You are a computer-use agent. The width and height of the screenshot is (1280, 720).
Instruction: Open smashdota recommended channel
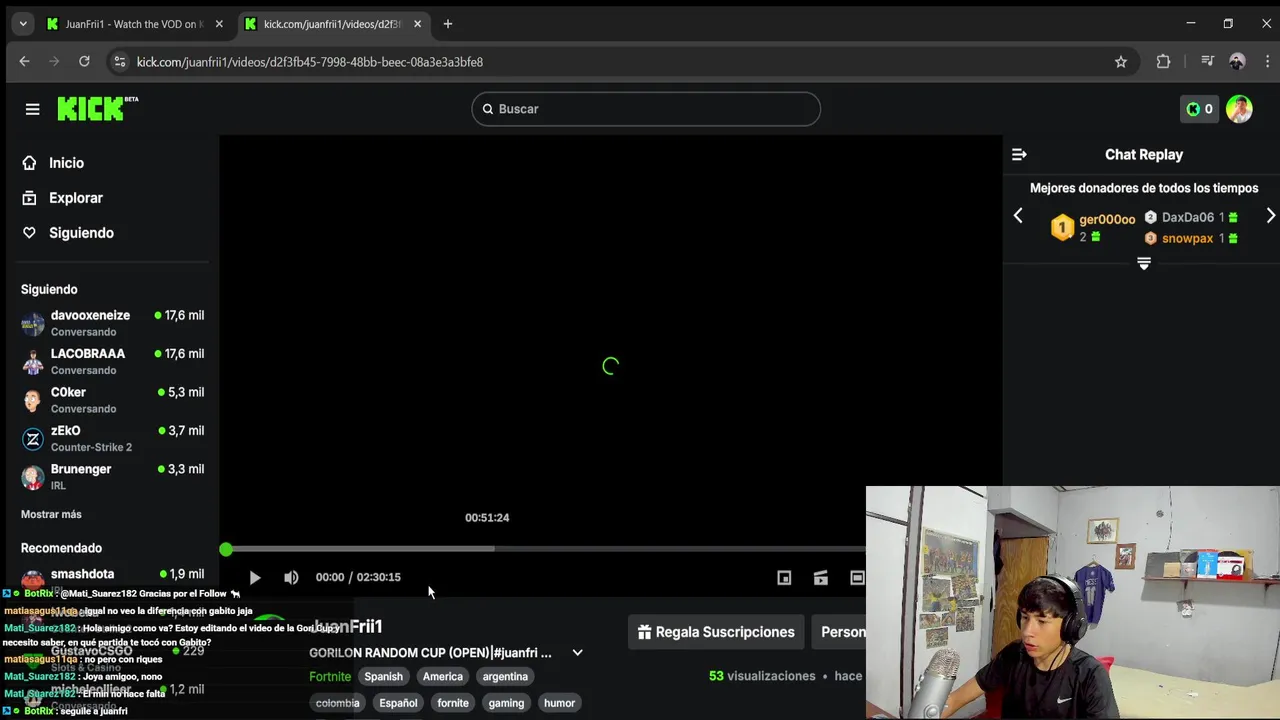pyautogui.click(x=114, y=577)
